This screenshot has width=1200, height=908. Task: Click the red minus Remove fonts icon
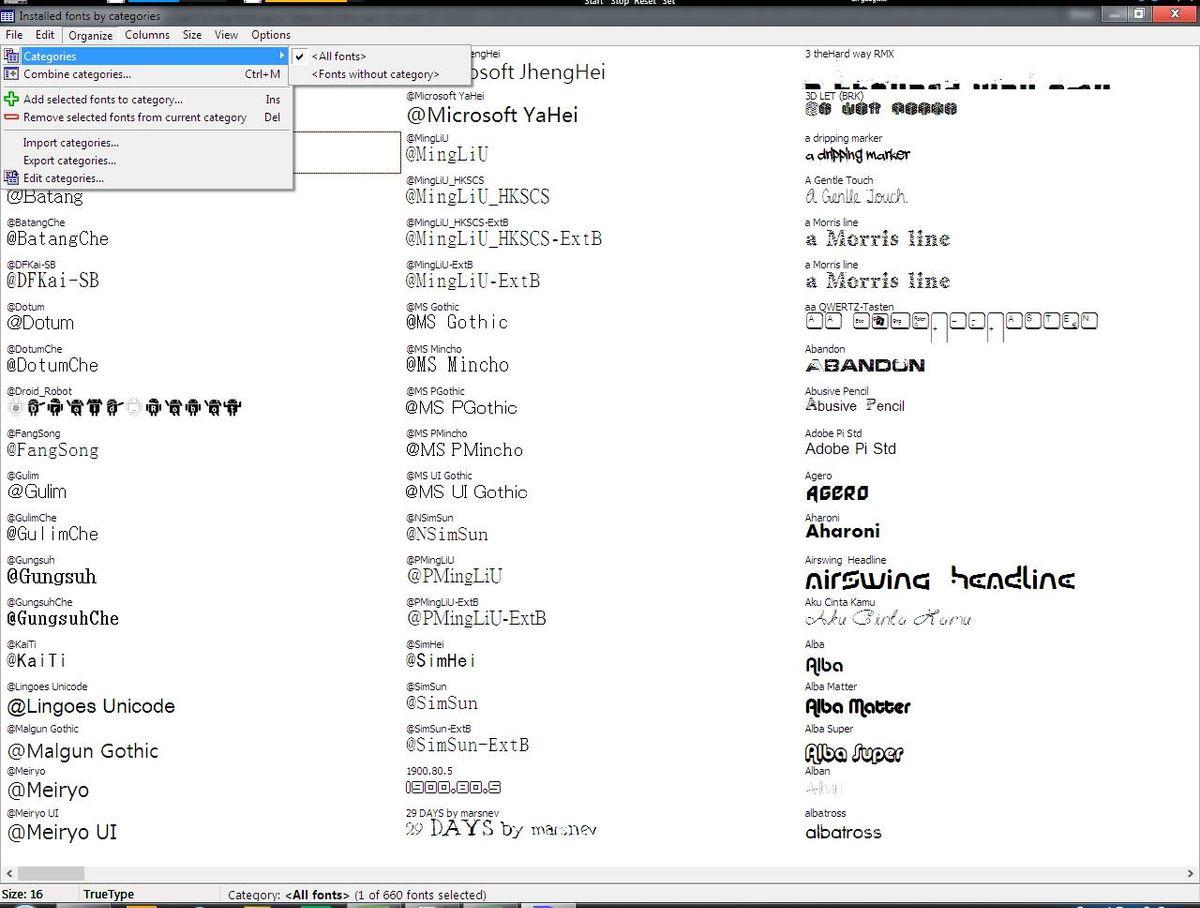coord(11,117)
